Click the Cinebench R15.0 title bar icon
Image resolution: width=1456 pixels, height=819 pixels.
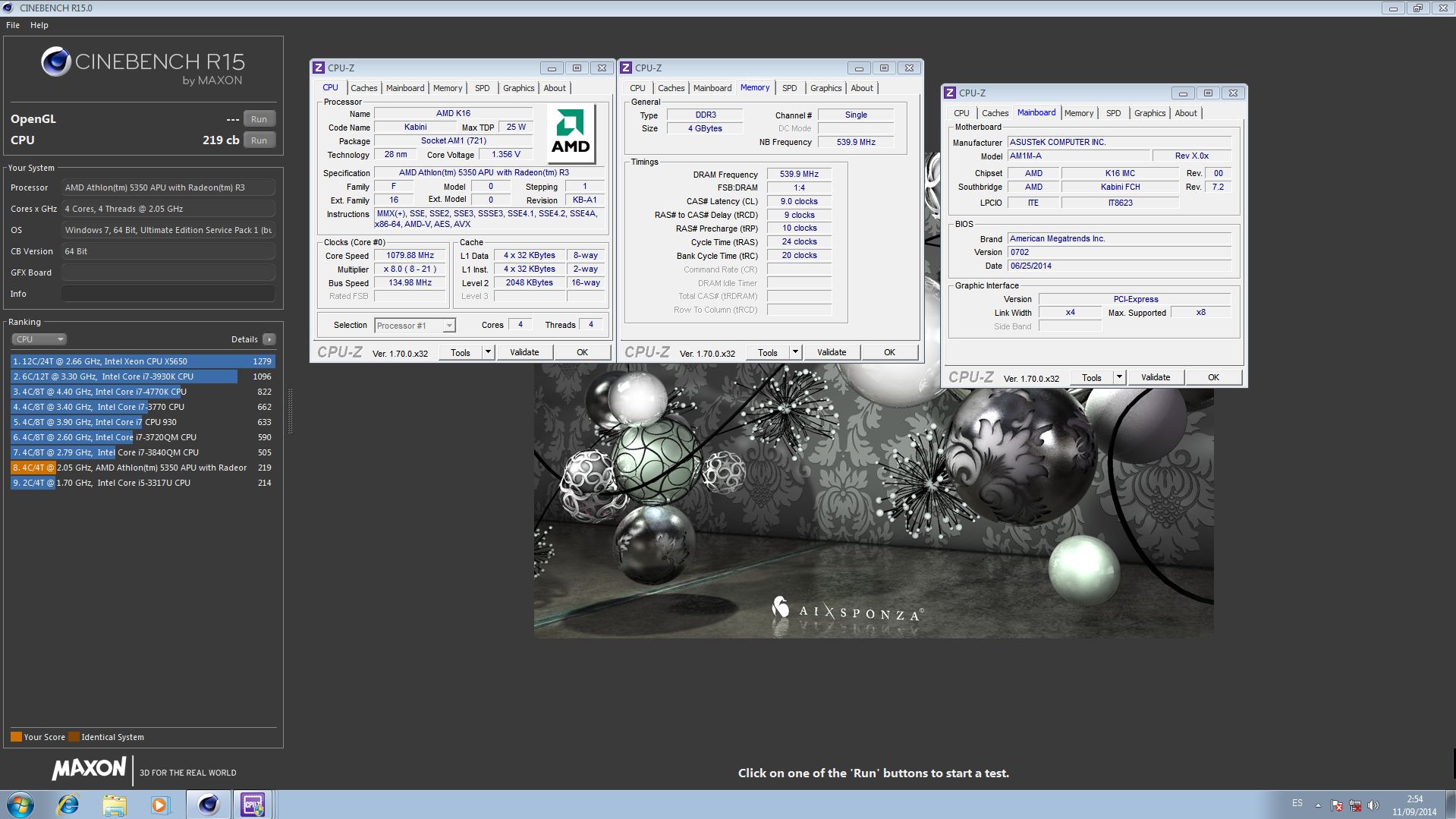8,8
